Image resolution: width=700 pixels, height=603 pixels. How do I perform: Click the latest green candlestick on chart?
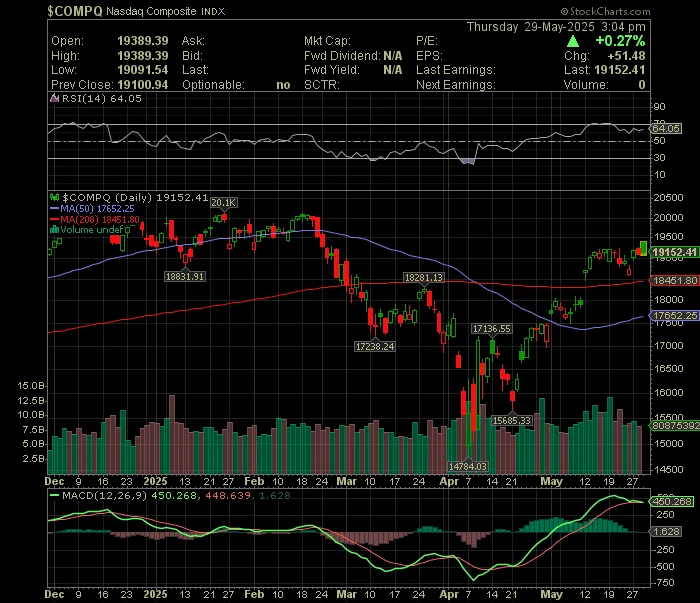(x=643, y=248)
